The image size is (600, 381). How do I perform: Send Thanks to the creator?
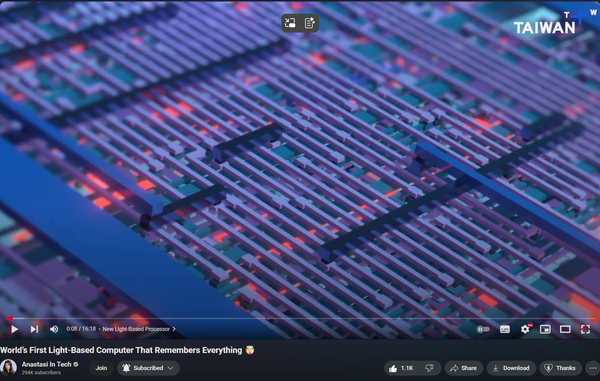561,368
